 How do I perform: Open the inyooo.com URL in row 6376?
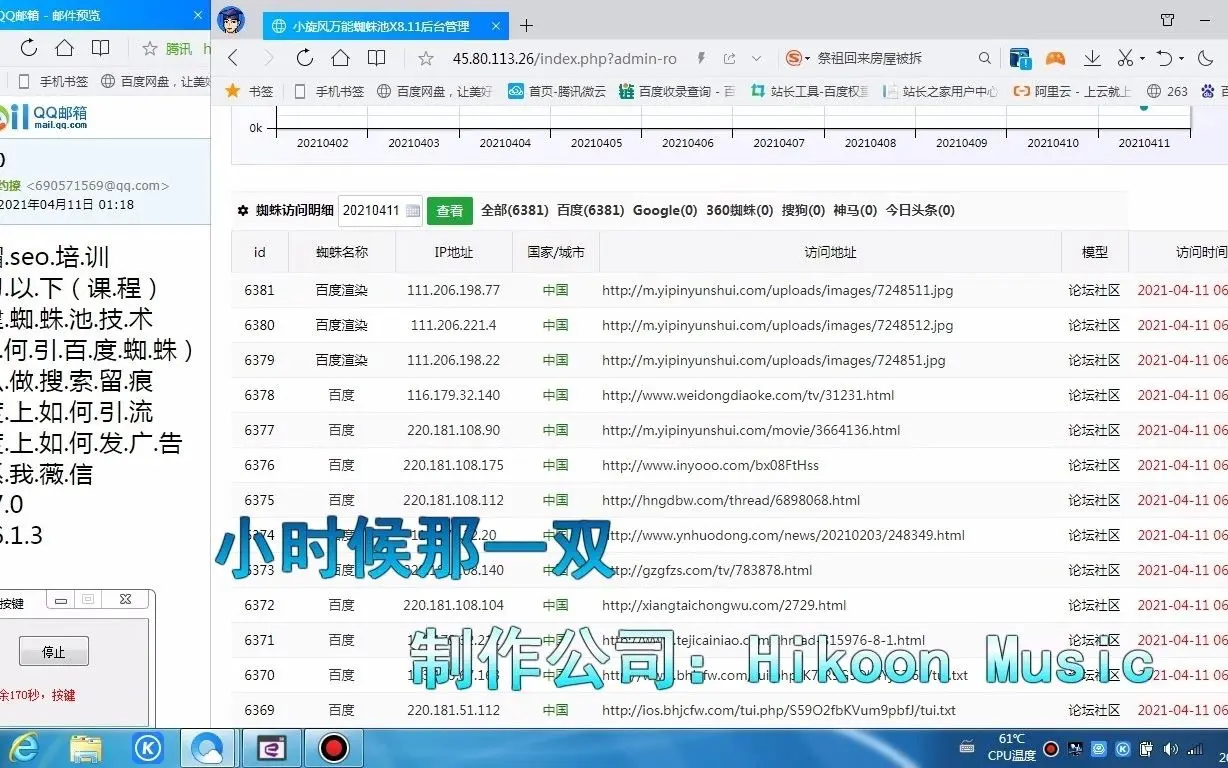pos(710,466)
